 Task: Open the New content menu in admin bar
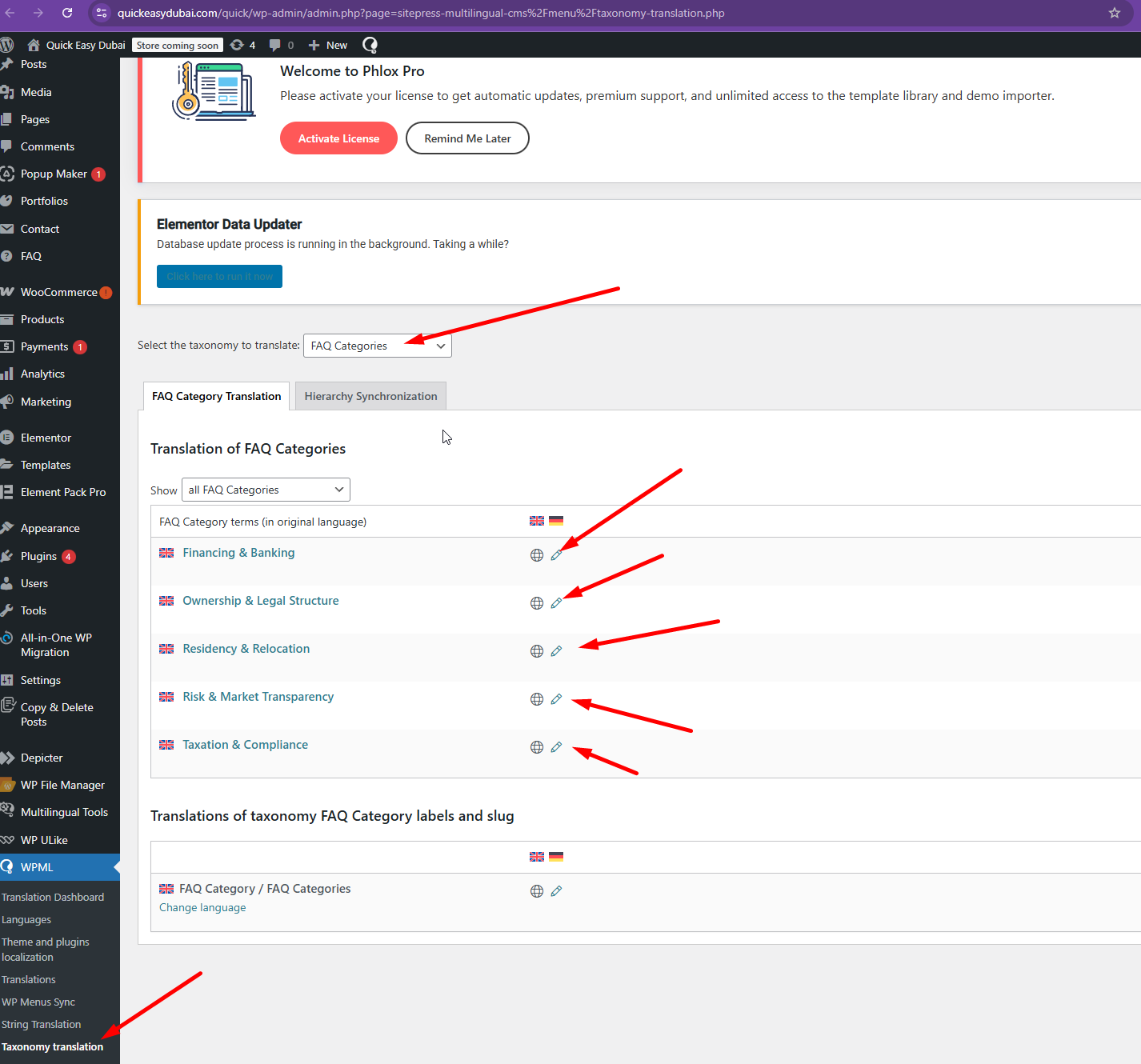(328, 45)
